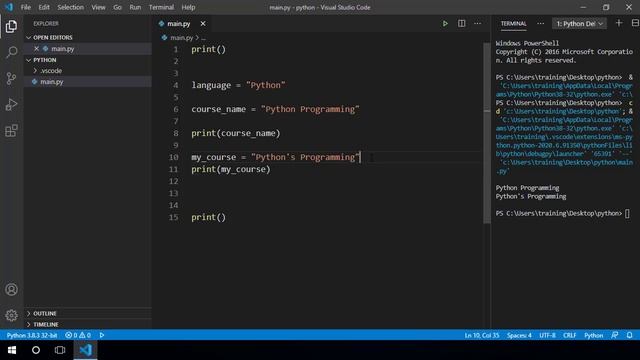Open the Terminal menu

161,7
